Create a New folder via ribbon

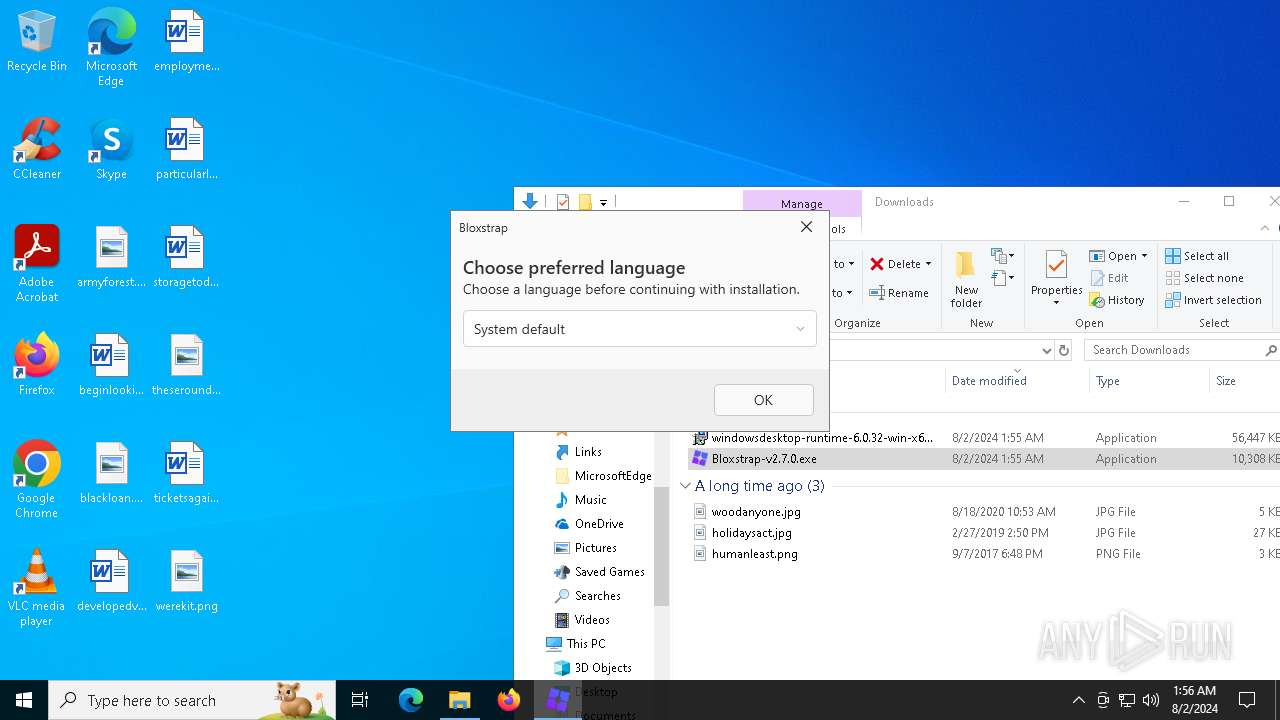click(966, 279)
